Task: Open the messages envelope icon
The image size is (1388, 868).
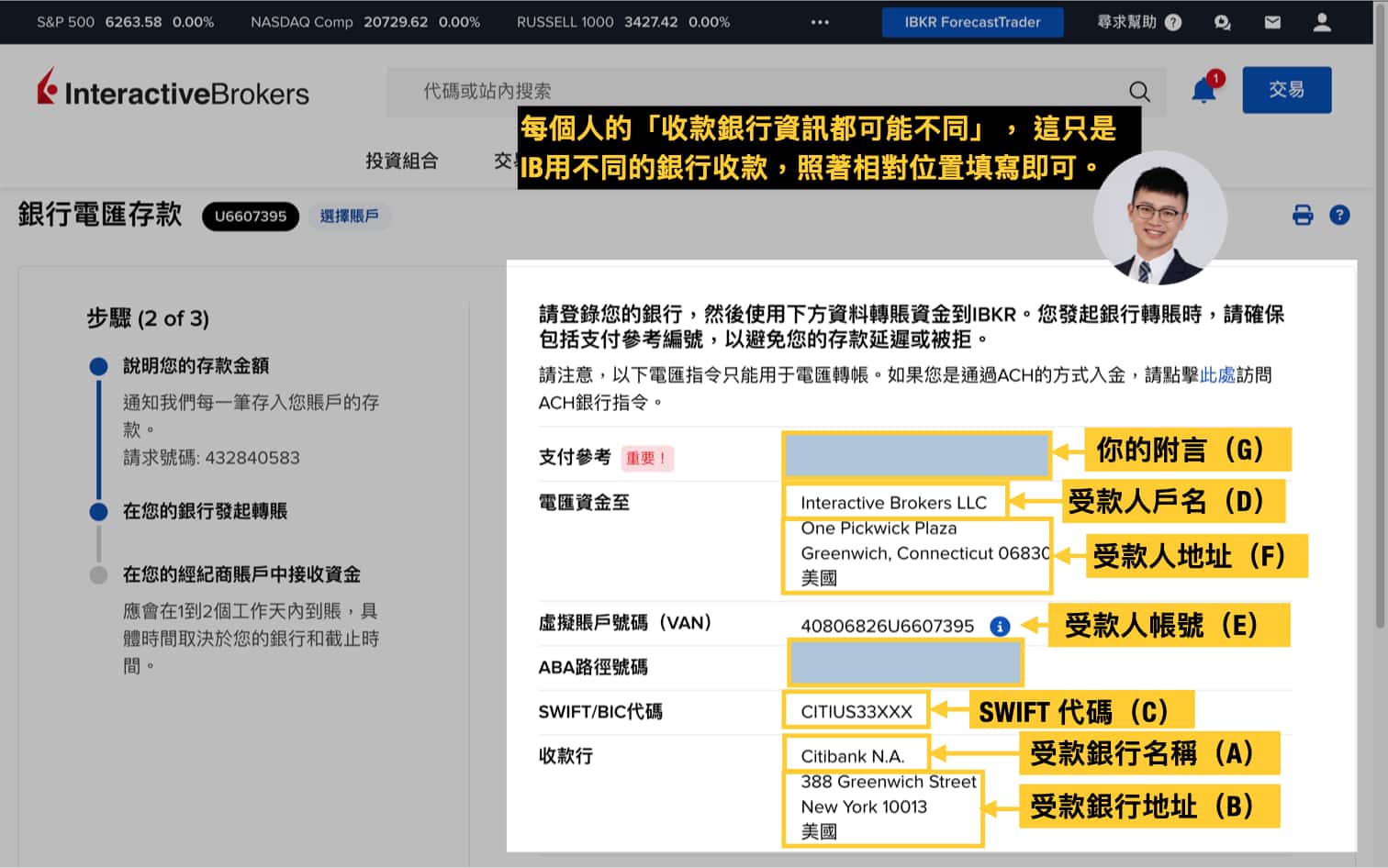Action: tap(1272, 22)
